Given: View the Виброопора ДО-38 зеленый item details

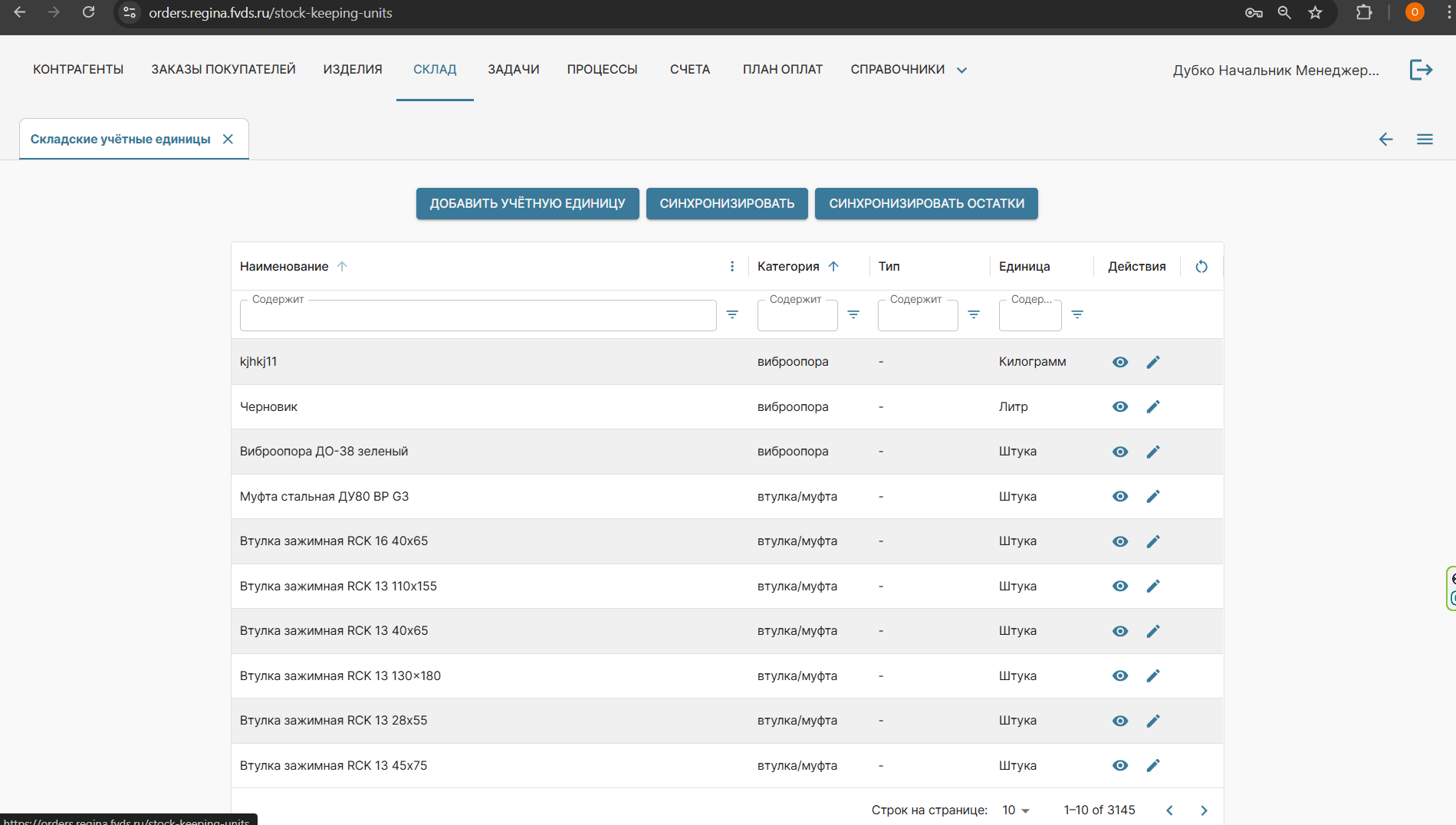Looking at the screenshot, I should (x=1120, y=452).
